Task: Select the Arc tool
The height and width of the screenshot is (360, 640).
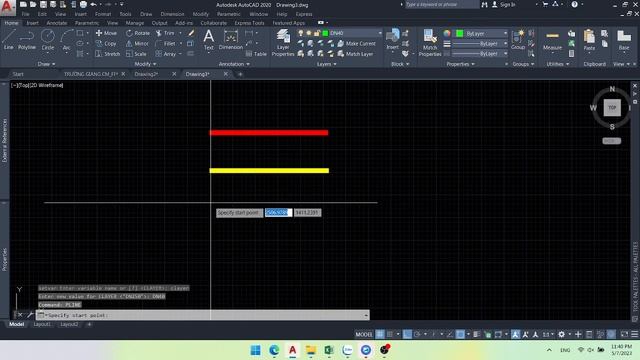Action: (x=66, y=40)
